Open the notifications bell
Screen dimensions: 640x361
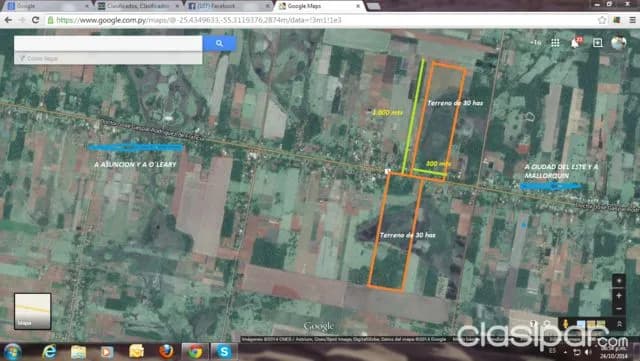576,42
